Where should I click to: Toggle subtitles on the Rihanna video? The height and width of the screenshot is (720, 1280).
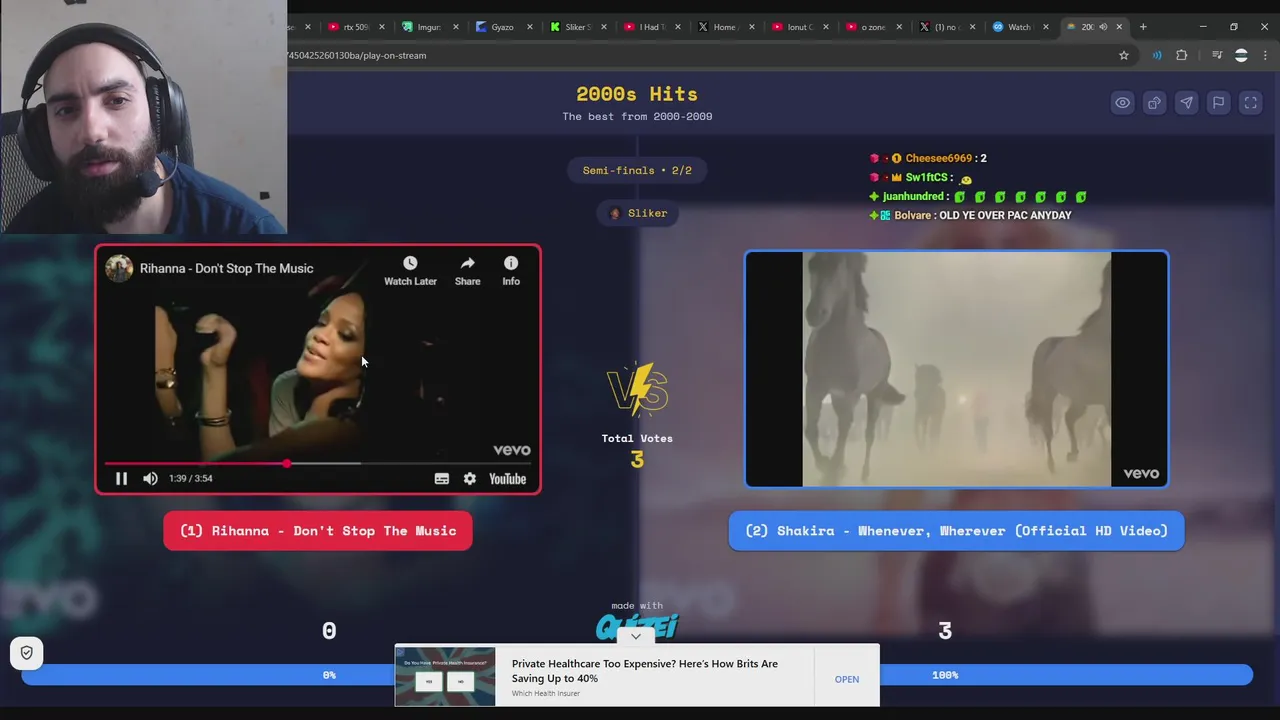(x=441, y=479)
